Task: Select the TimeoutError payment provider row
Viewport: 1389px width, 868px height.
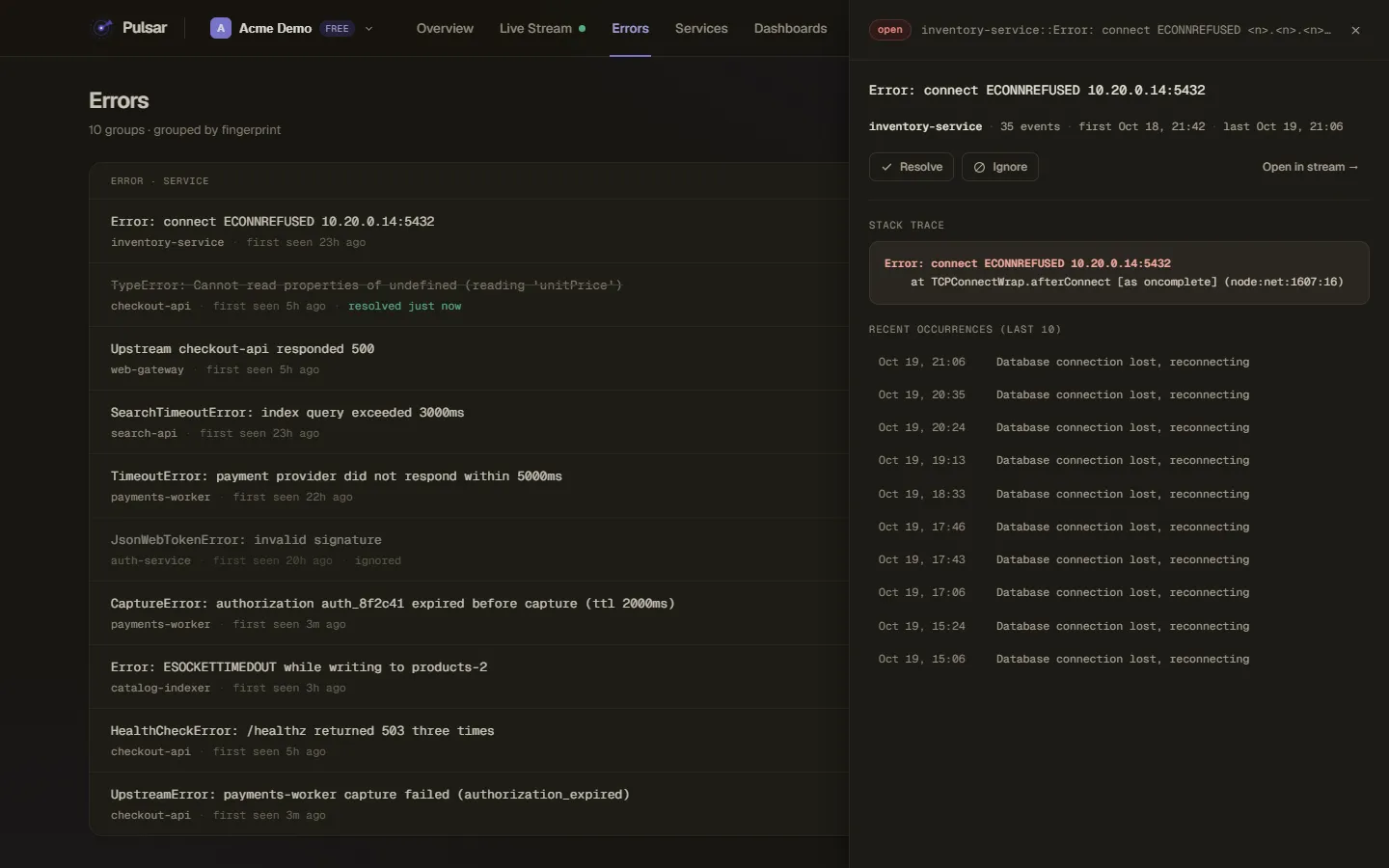Action: pos(469,486)
